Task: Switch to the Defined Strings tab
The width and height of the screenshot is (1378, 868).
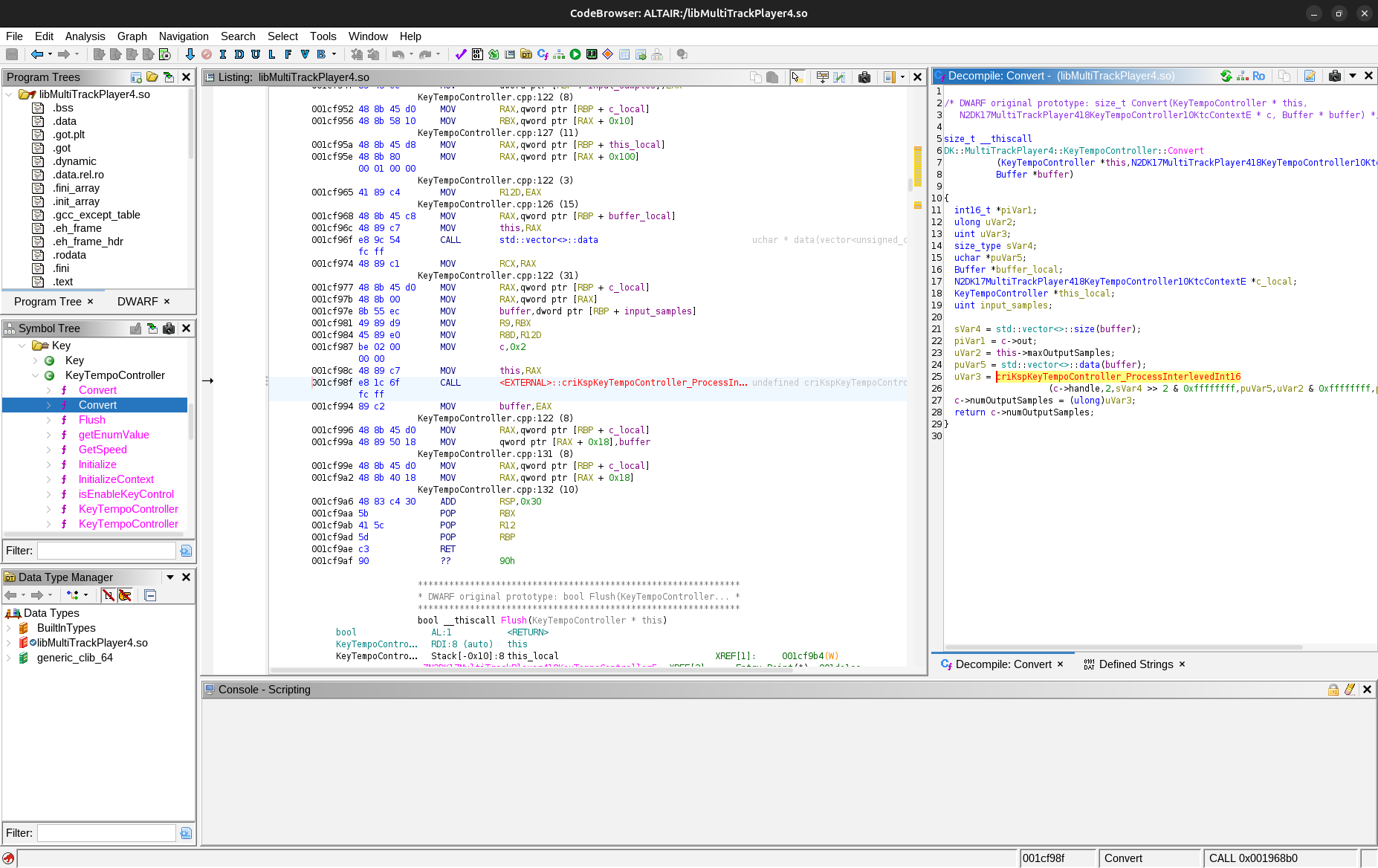Action: (x=1135, y=664)
